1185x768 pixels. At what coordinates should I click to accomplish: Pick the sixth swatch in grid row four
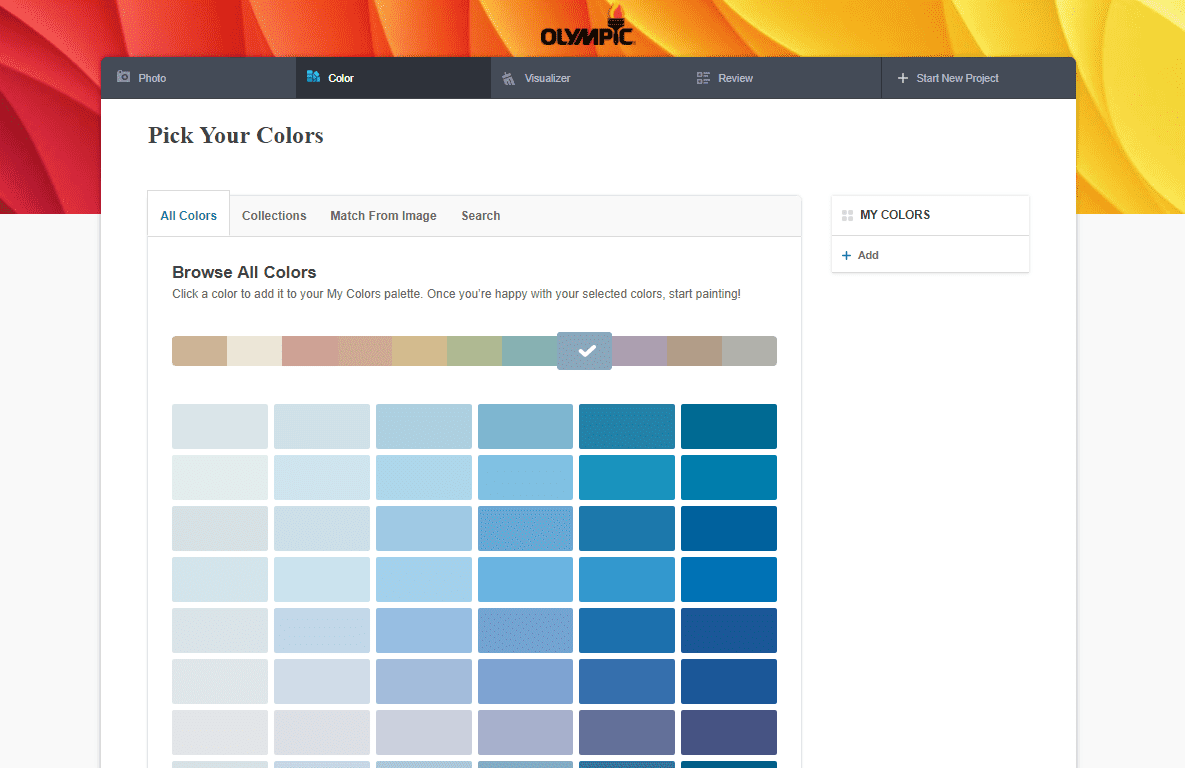pos(729,579)
